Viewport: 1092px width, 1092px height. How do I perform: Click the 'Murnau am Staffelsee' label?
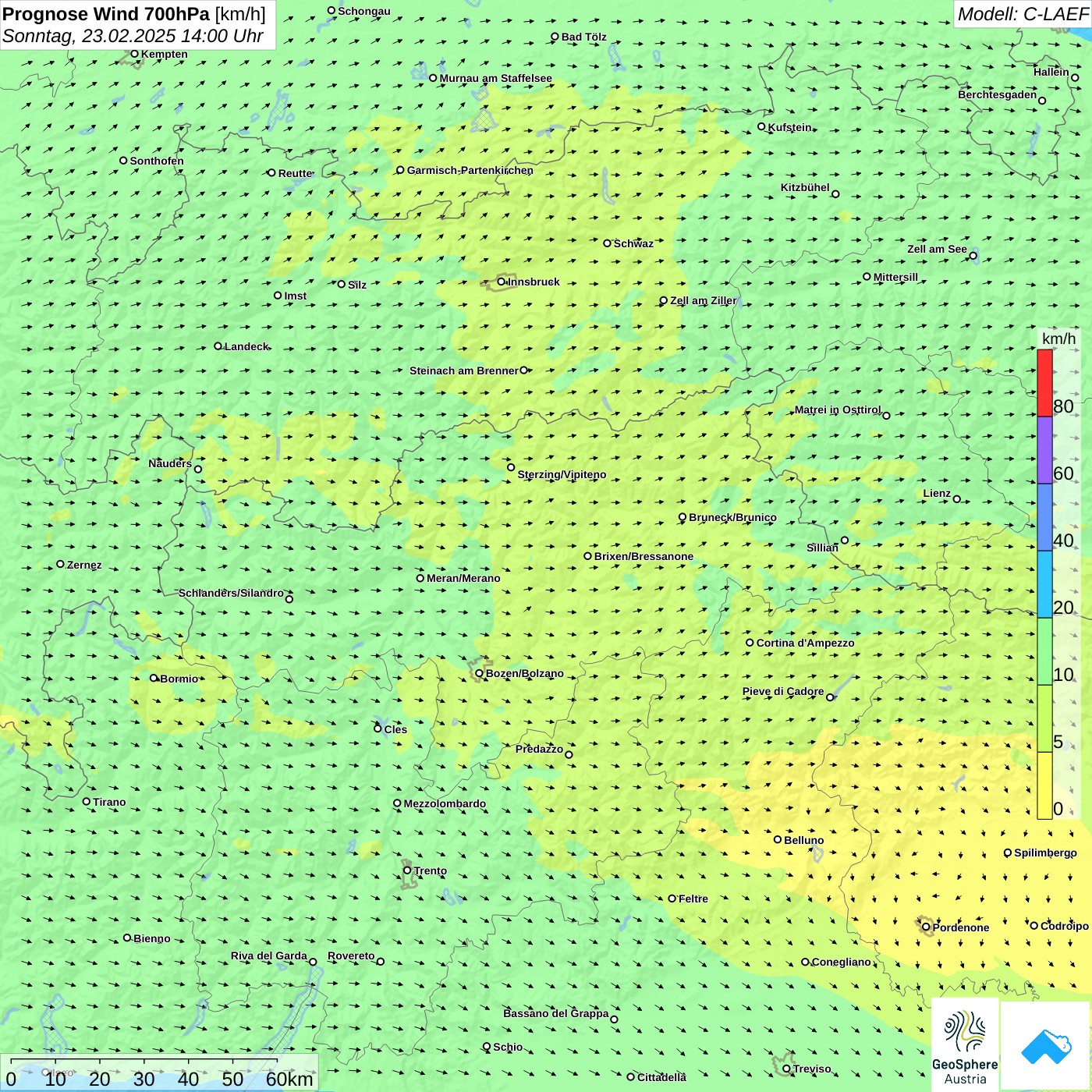tap(495, 78)
